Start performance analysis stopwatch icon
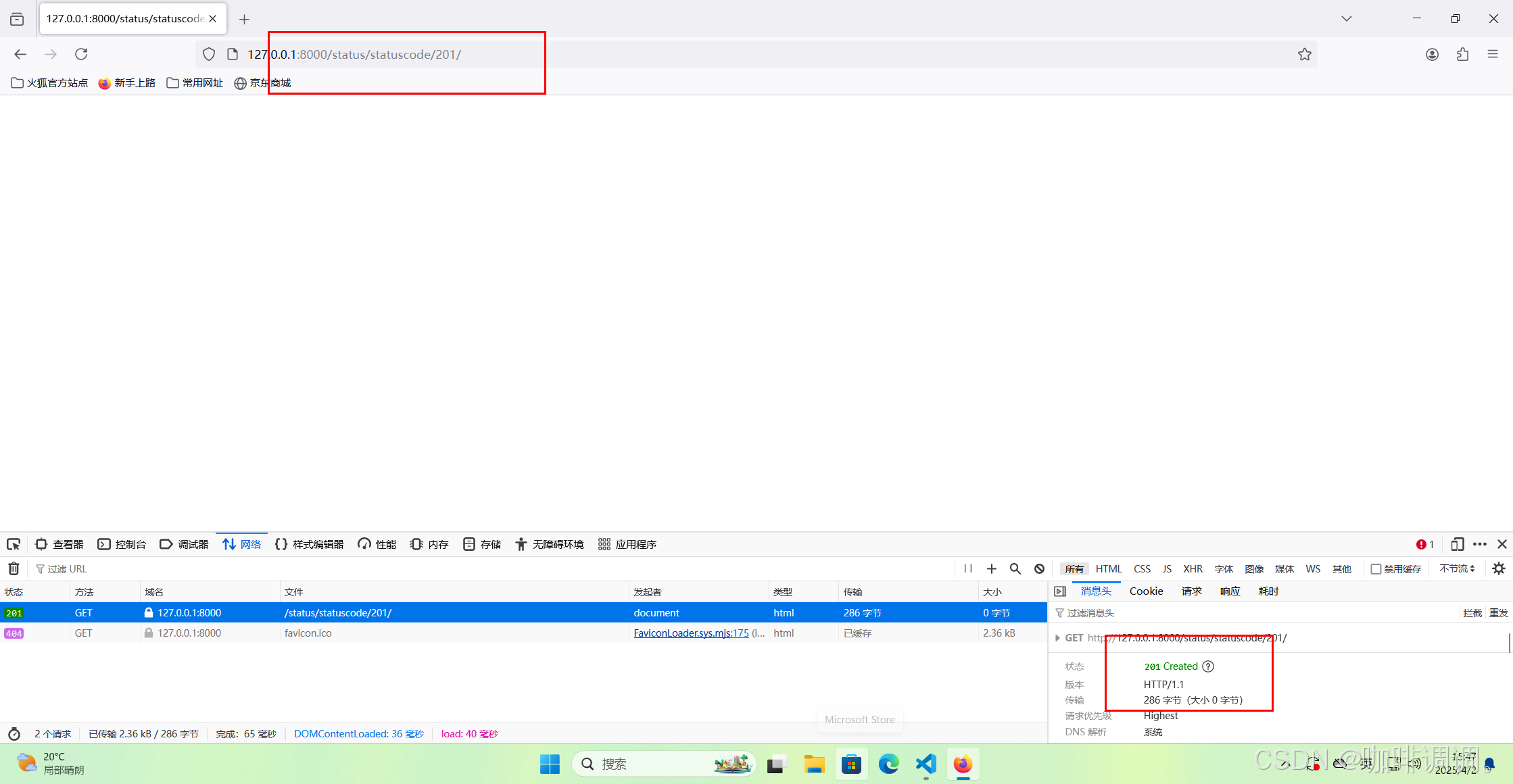Image resolution: width=1513 pixels, height=784 pixels. click(x=14, y=734)
